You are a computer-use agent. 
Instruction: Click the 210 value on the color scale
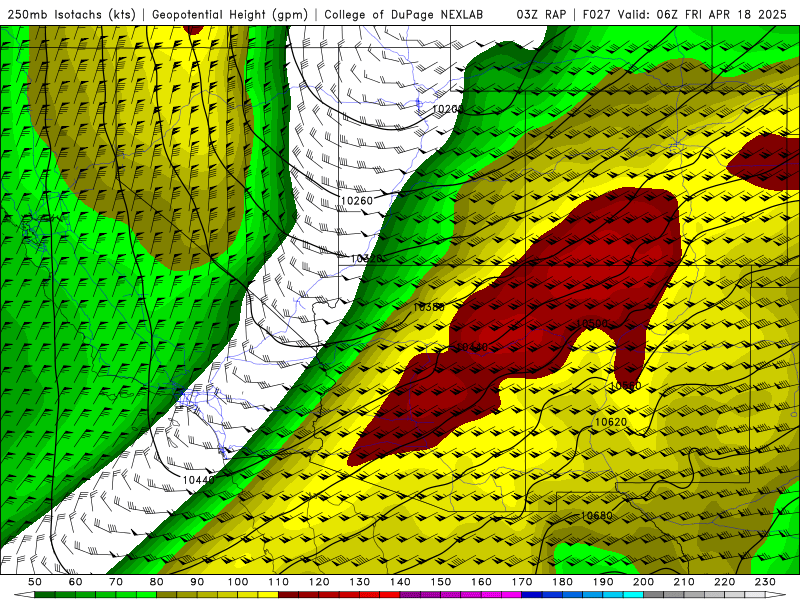tap(684, 582)
